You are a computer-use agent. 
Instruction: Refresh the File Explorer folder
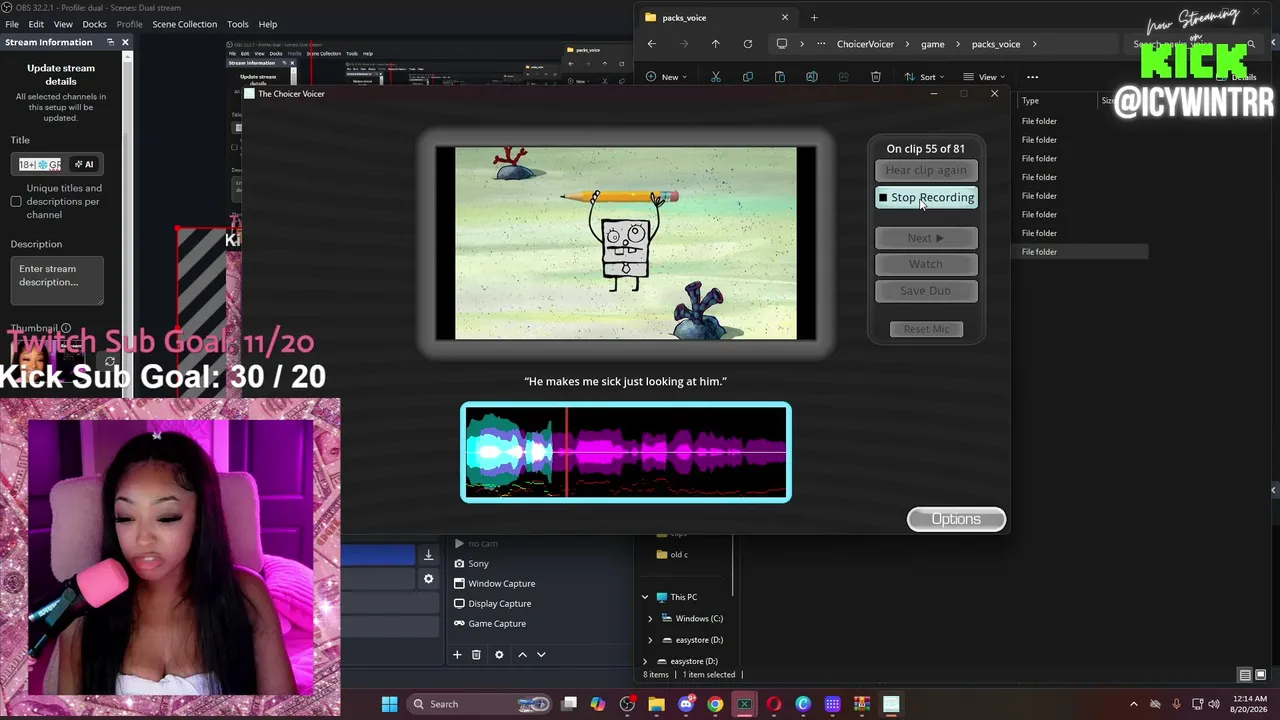point(747,44)
